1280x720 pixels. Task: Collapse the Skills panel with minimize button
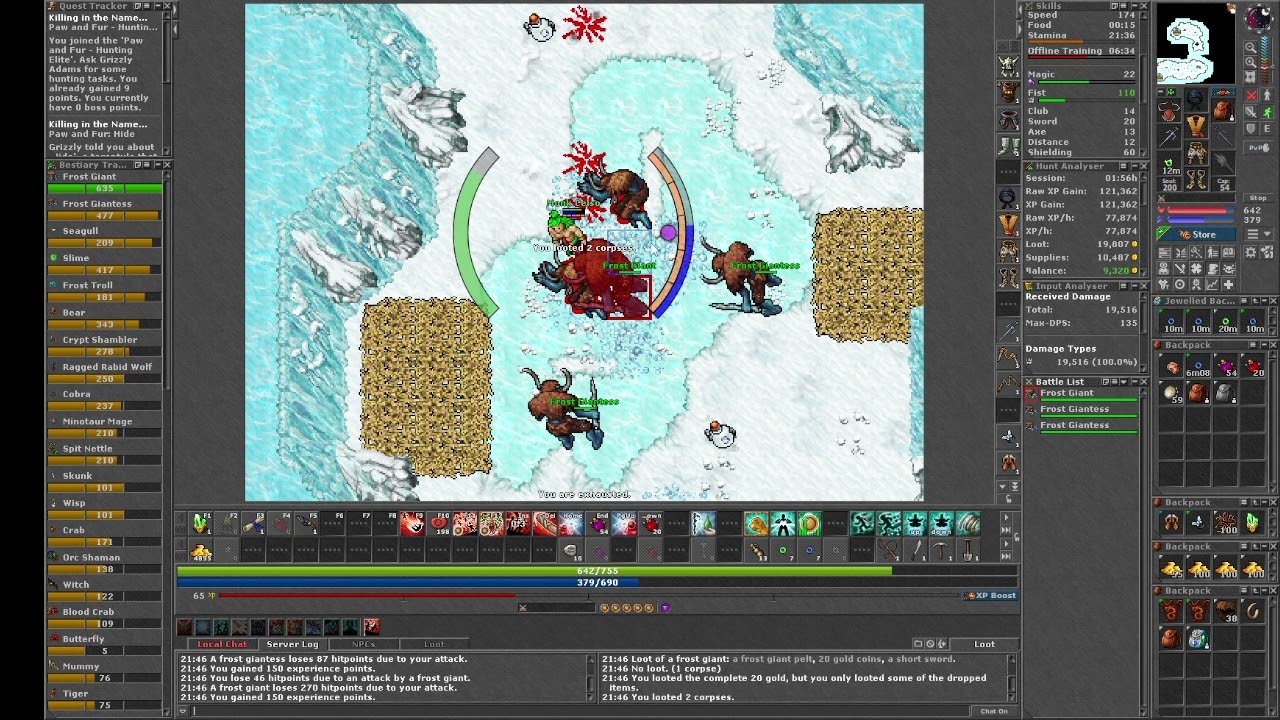click(x=1134, y=5)
